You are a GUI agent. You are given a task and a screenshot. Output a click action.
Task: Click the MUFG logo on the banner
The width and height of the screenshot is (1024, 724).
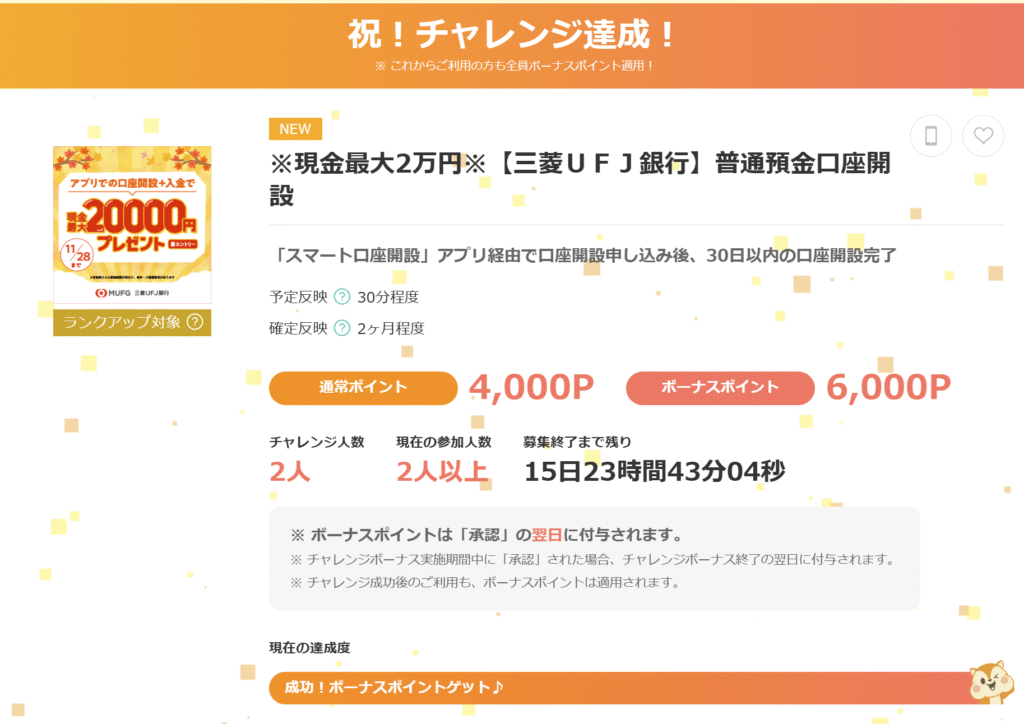(110, 293)
